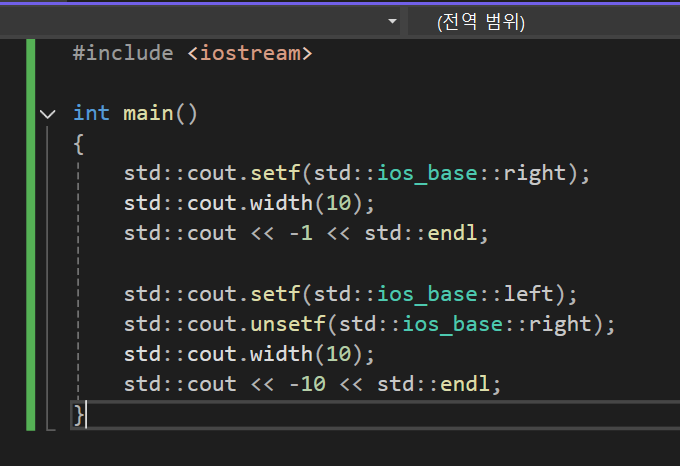Click the opening brace of main
The image size is (680, 466).
(78, 143)
